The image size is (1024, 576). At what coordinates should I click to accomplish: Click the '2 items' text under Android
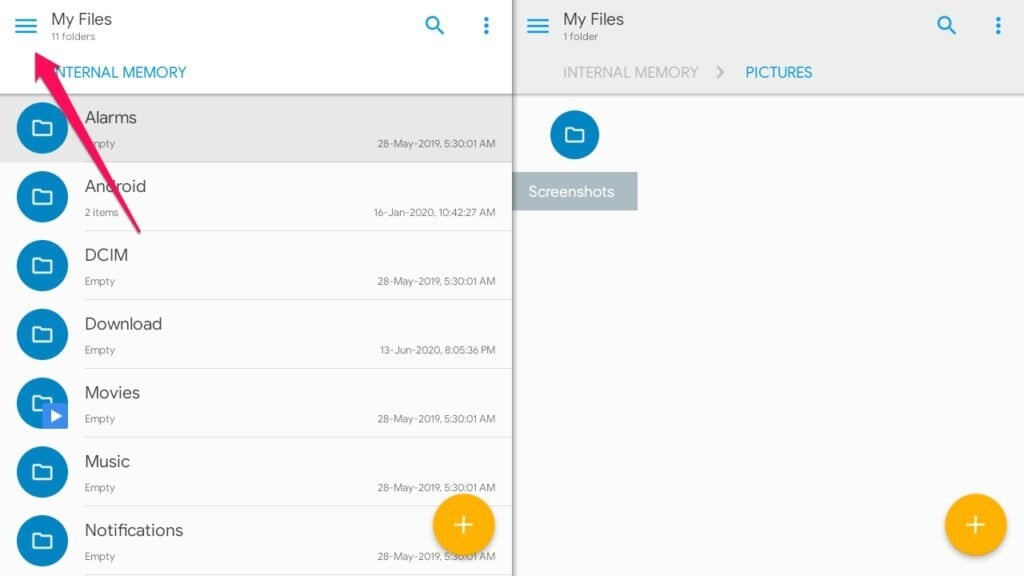coord(101,212)
